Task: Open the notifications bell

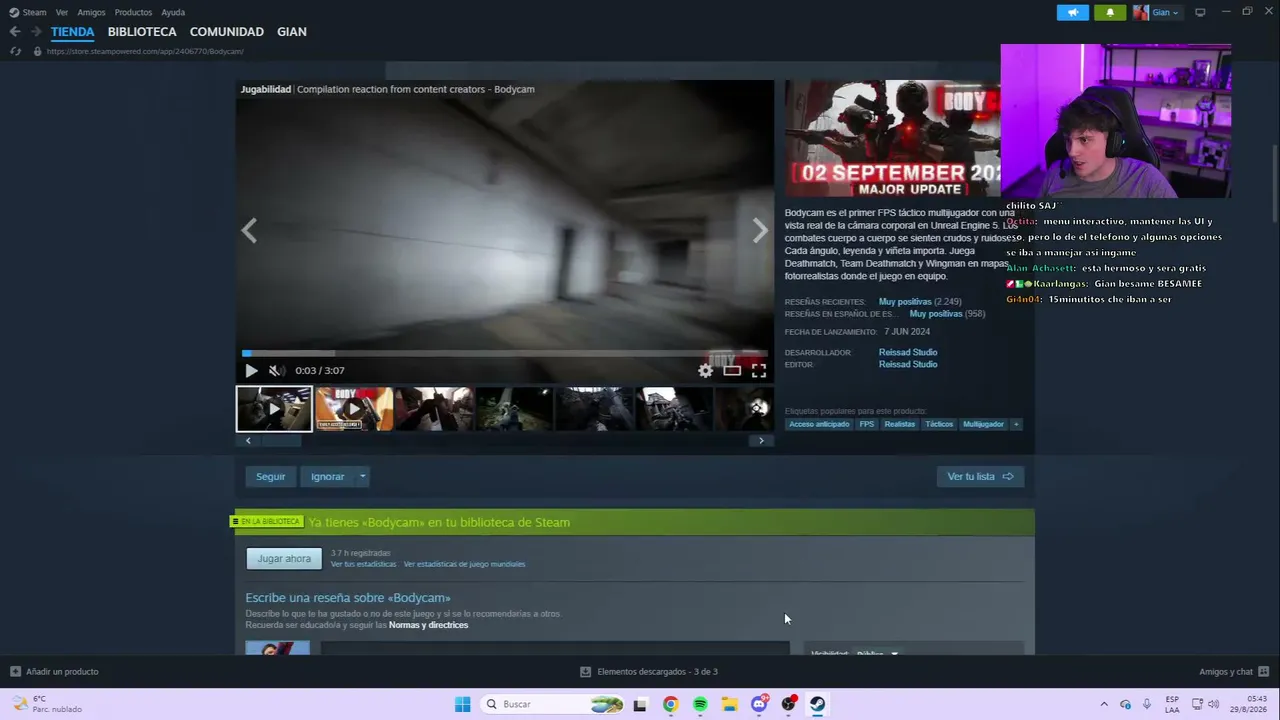Action: pyautogui.click(x=1110, y=12)
